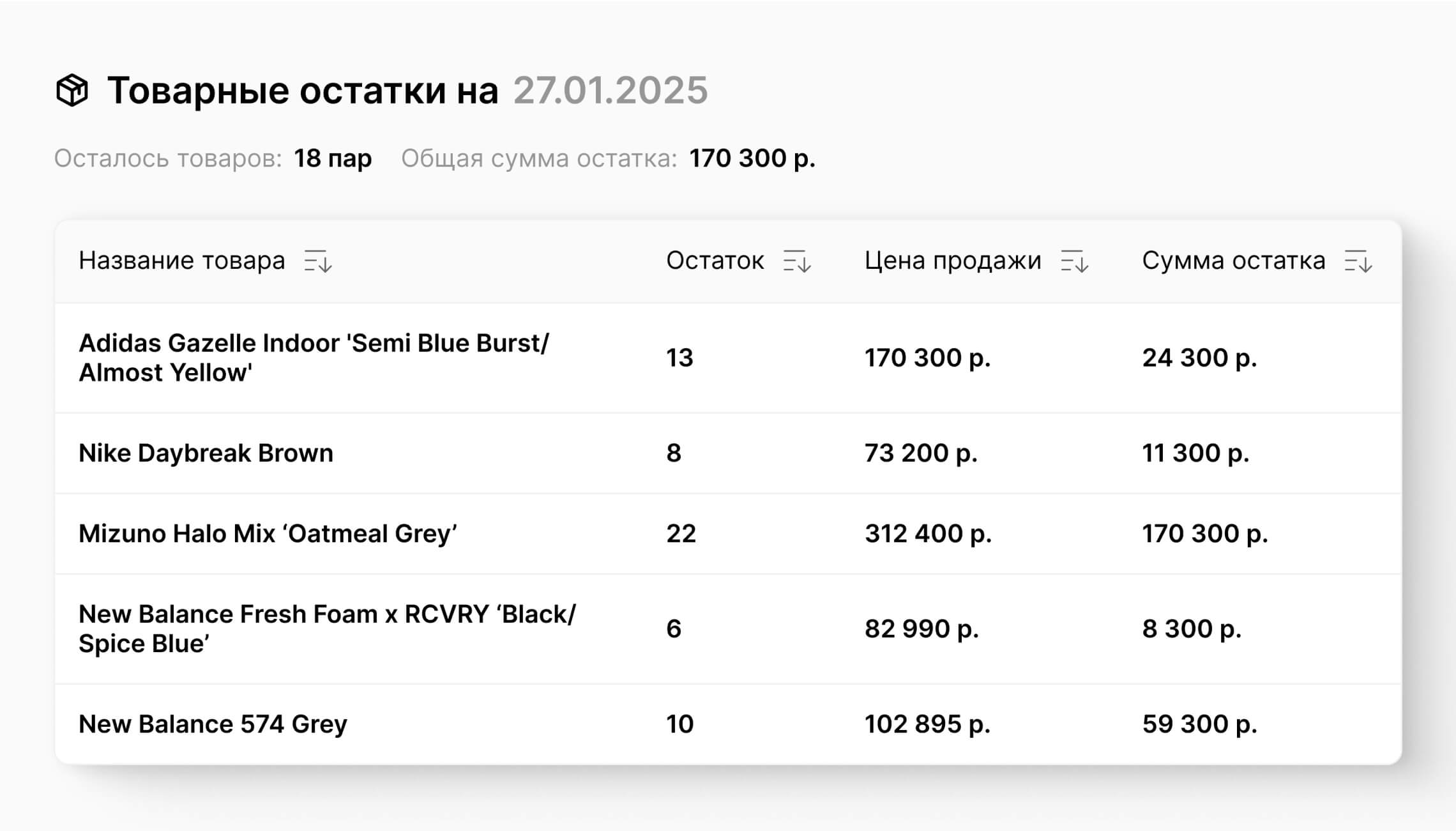Click the Остаток column header text
This screenshot has width=1456, height=831.
click(715, 261)
